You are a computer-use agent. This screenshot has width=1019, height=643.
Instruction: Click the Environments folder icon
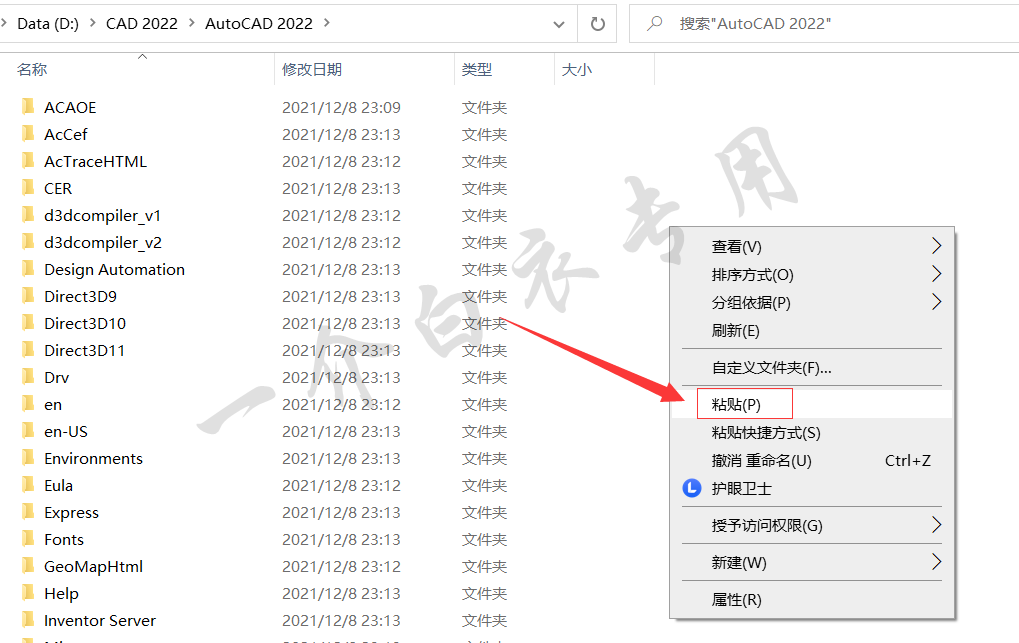pos(28,458)
